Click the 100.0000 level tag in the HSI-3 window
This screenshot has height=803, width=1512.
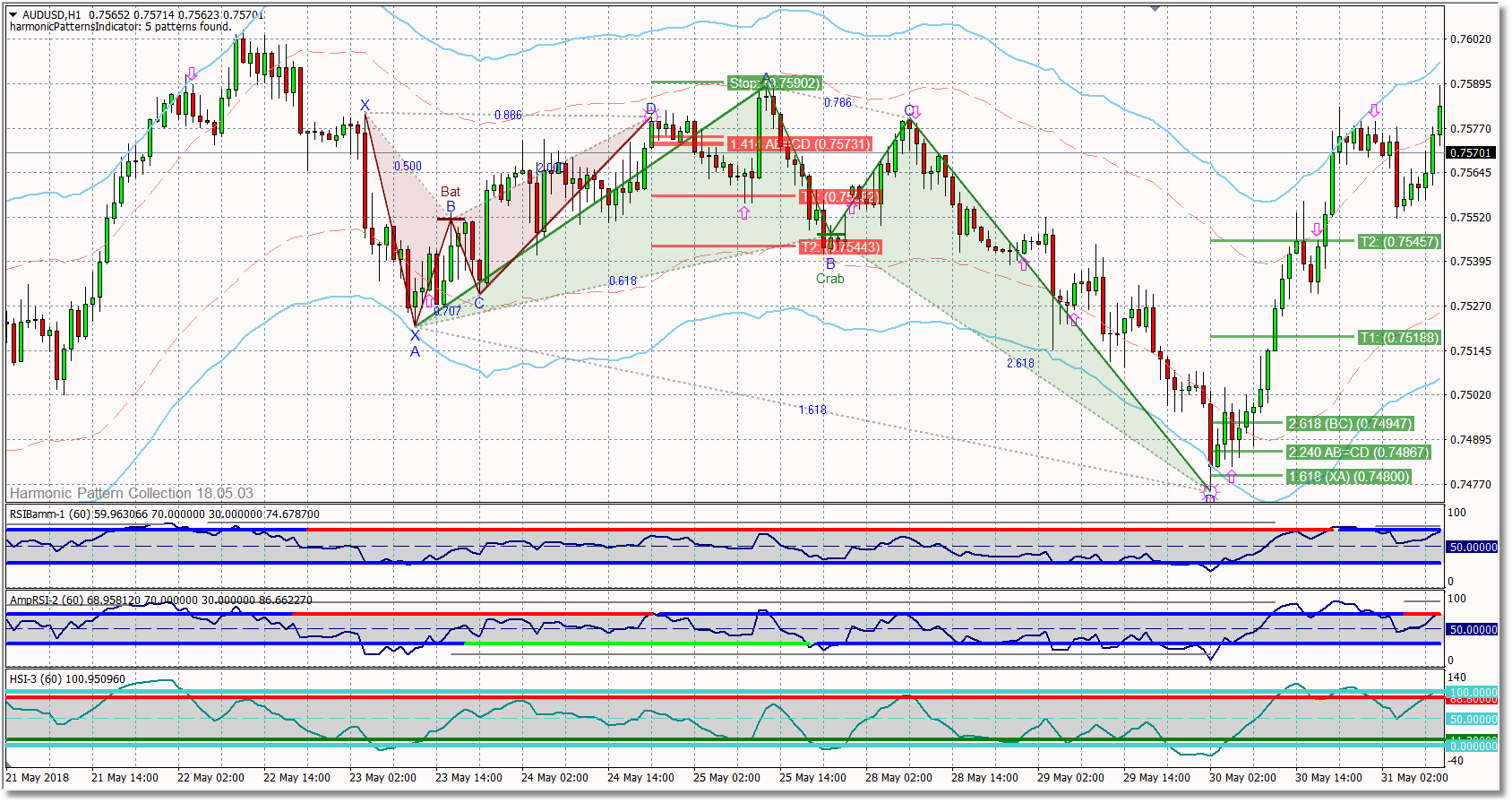tap(1473, 693)
